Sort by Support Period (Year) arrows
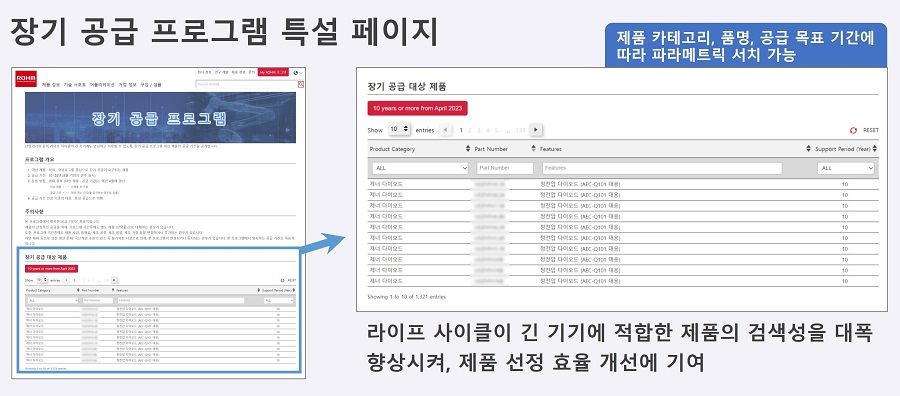 [x=875, y=149]
